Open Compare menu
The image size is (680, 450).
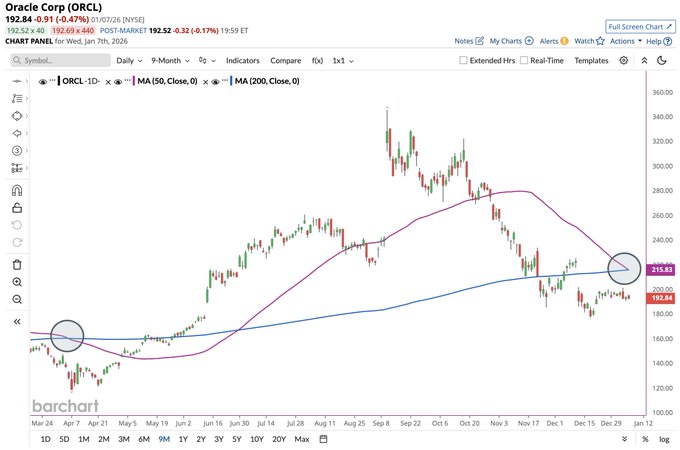tap(285, 61)
